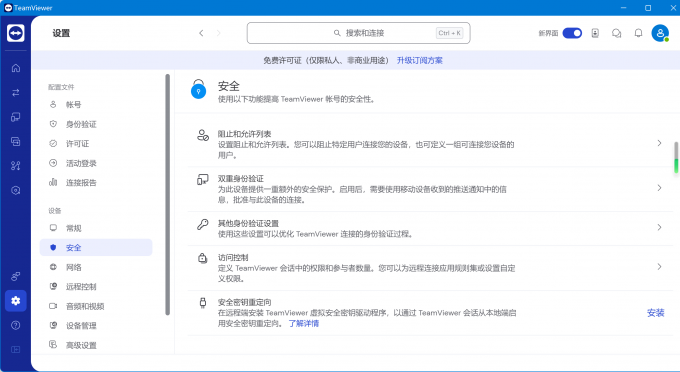Select 许可证 in settings menu

tap(96, 144)
